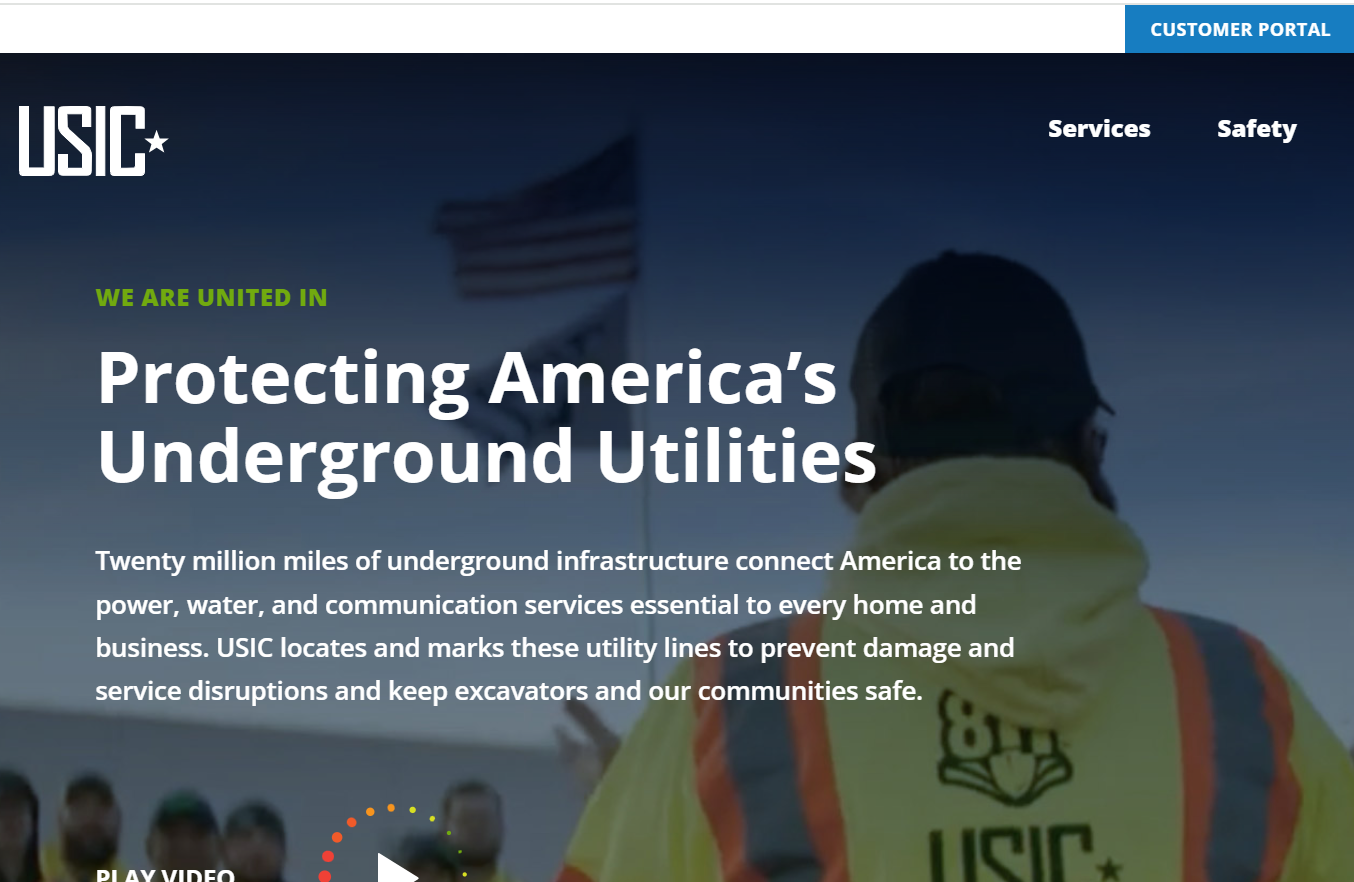Click the American flag in the background
Image resolution: width=1354 pixels, height=882 pixels.
pyautogui.click(x=540, y=220)
